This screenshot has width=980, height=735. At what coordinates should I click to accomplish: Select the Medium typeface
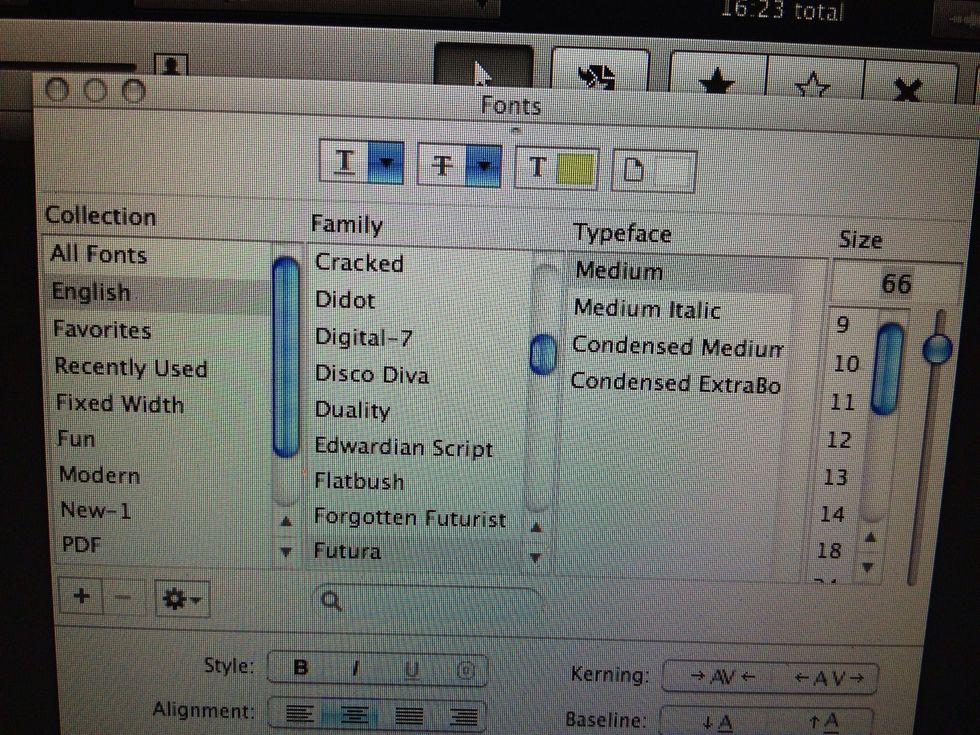coord(681,272)
